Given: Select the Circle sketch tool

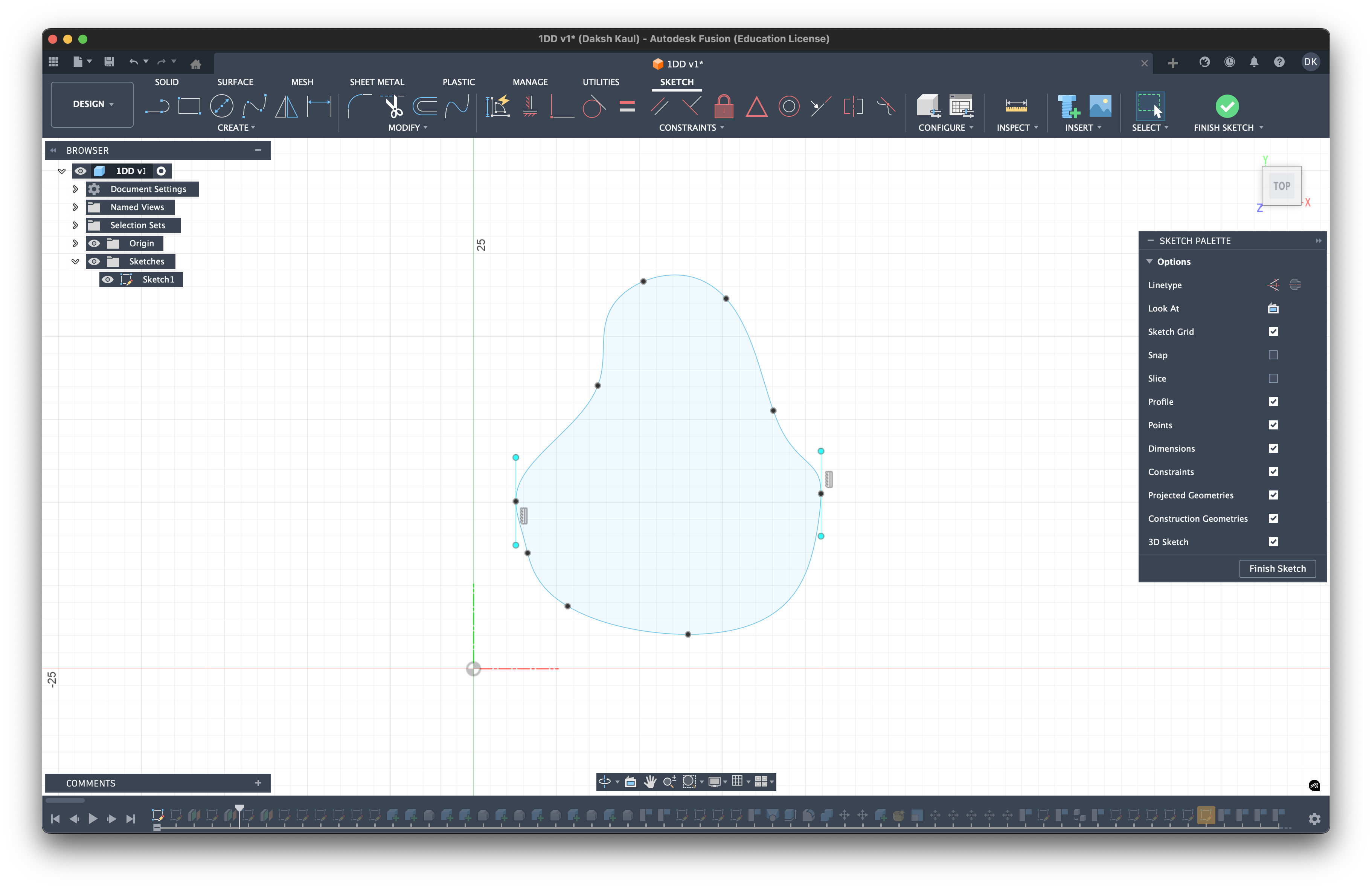Looking at the screenshot, I should [x=221, y=106].
